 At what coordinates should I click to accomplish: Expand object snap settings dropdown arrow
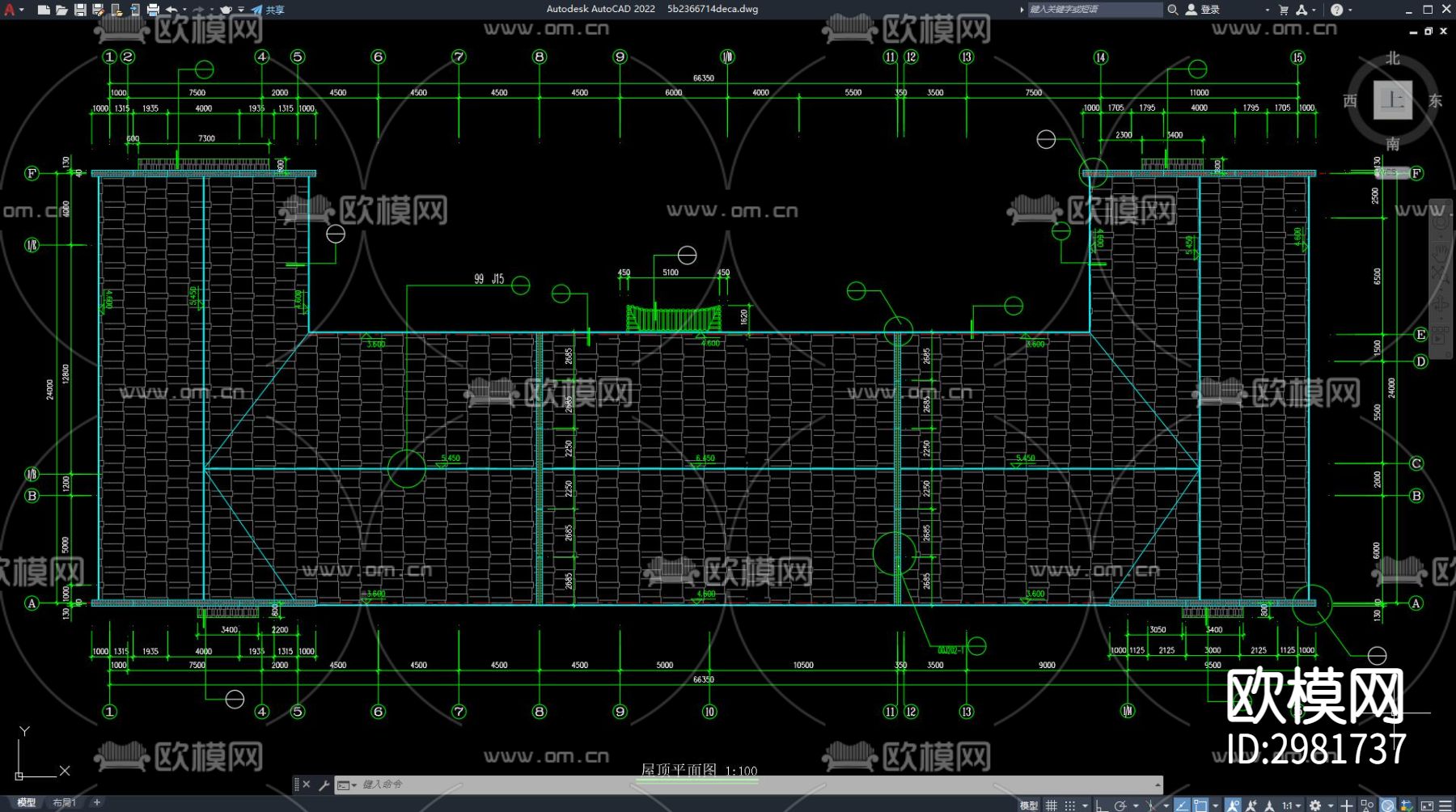1216,806
